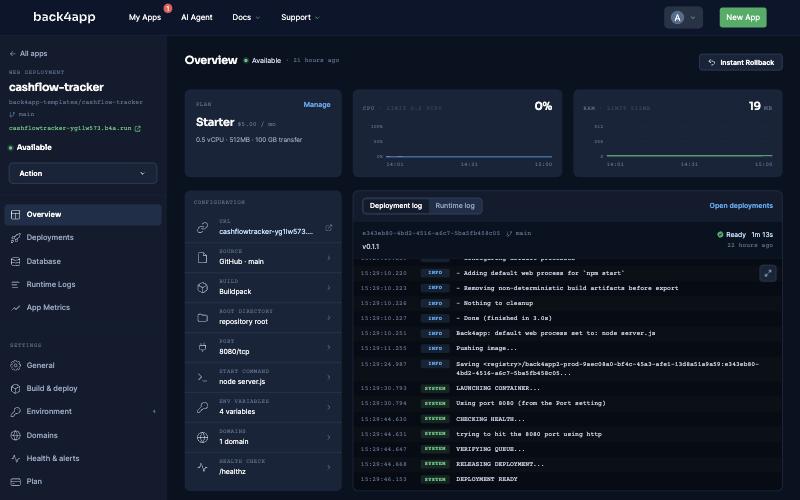Click the Root Directory folder icon
Viewport: 800px width, 500px height.
tap(203, 318)
